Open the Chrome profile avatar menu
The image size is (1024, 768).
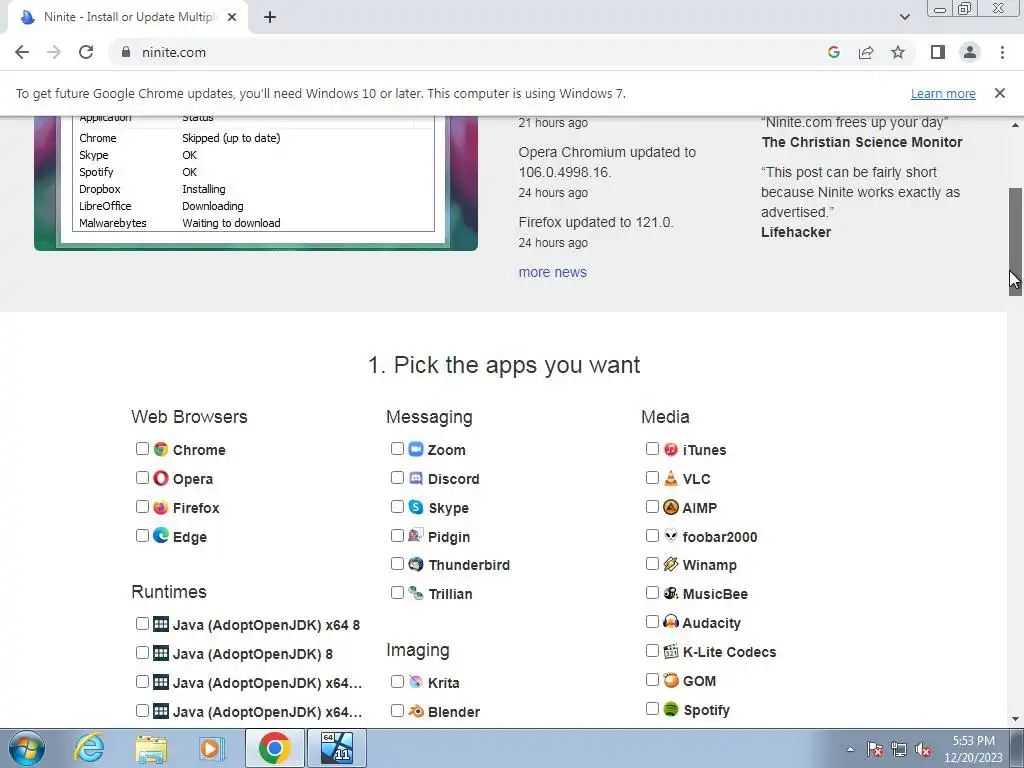pos(970,52)
